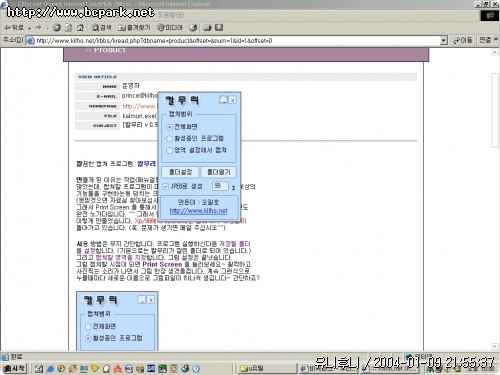Open the 검색 search pane
Viewport: 500px width, 375px height.
click(x=102, y=28)
